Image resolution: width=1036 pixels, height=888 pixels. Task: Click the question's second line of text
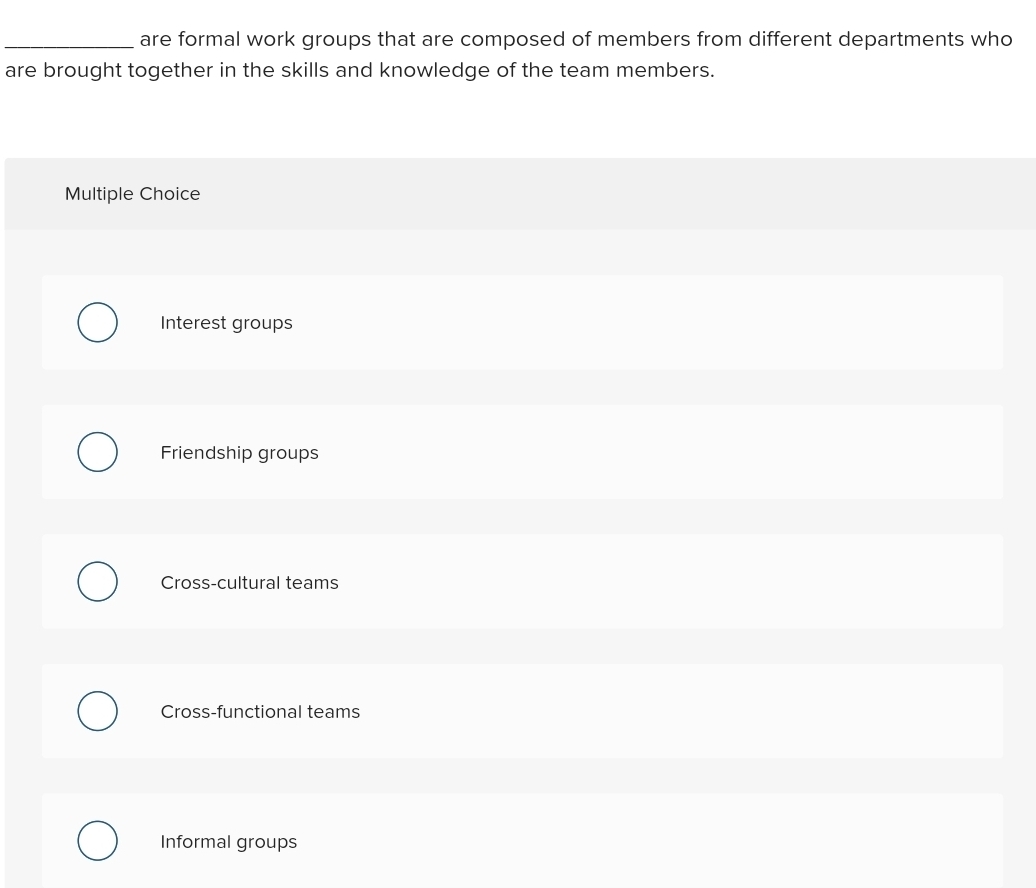point(360,71)
